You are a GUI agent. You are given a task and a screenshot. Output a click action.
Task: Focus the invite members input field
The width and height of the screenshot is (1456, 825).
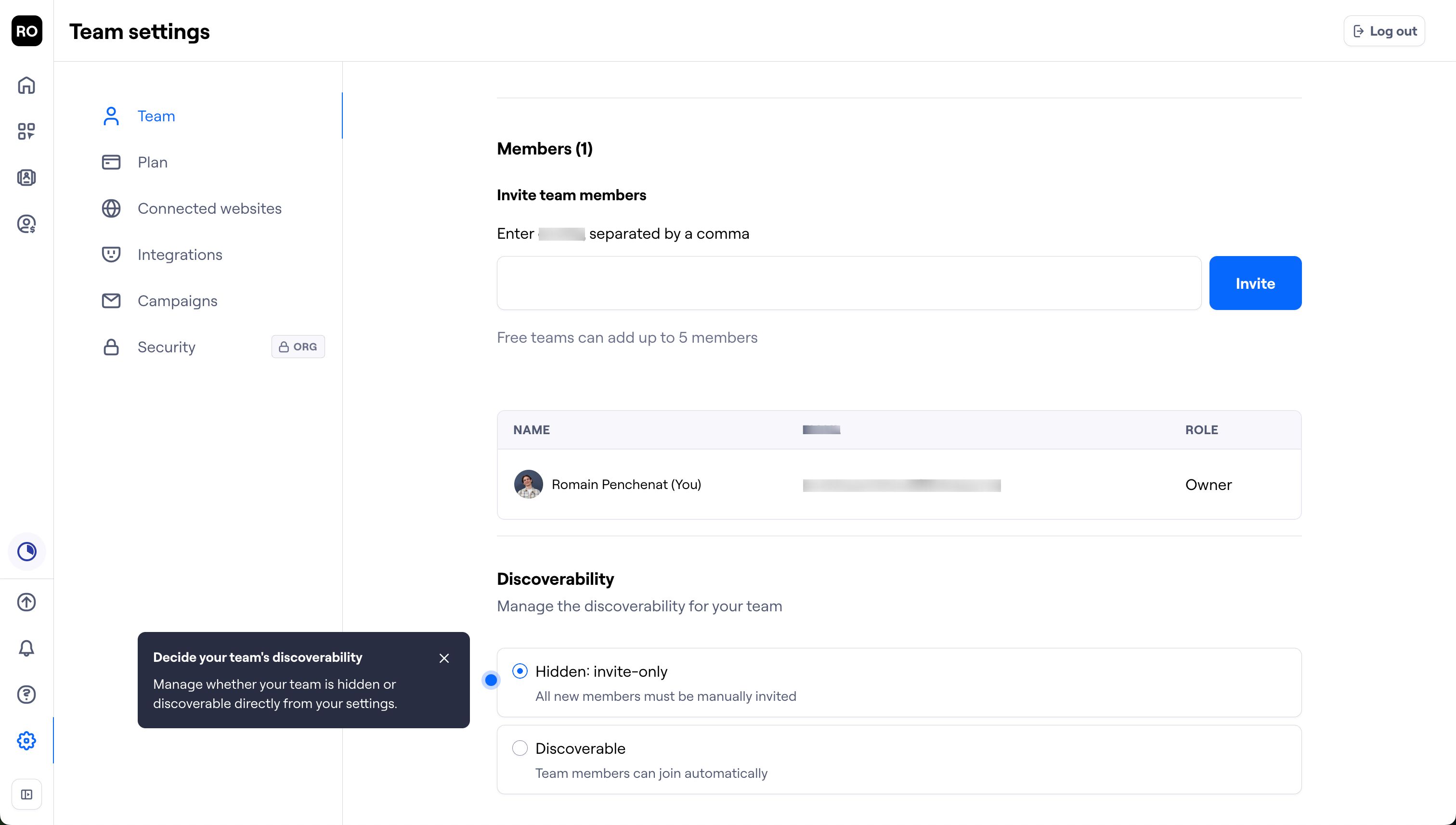pyautogui.click(x=849, y=284)
